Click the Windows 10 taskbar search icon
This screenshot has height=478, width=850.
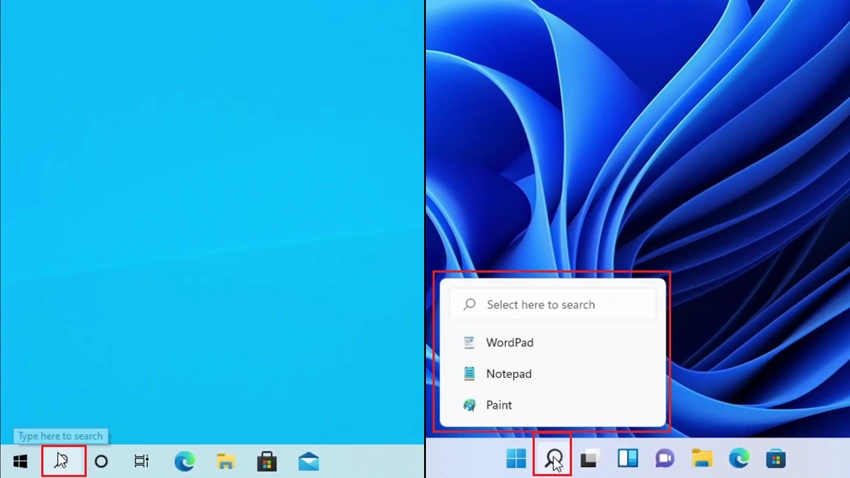point(61,461)
